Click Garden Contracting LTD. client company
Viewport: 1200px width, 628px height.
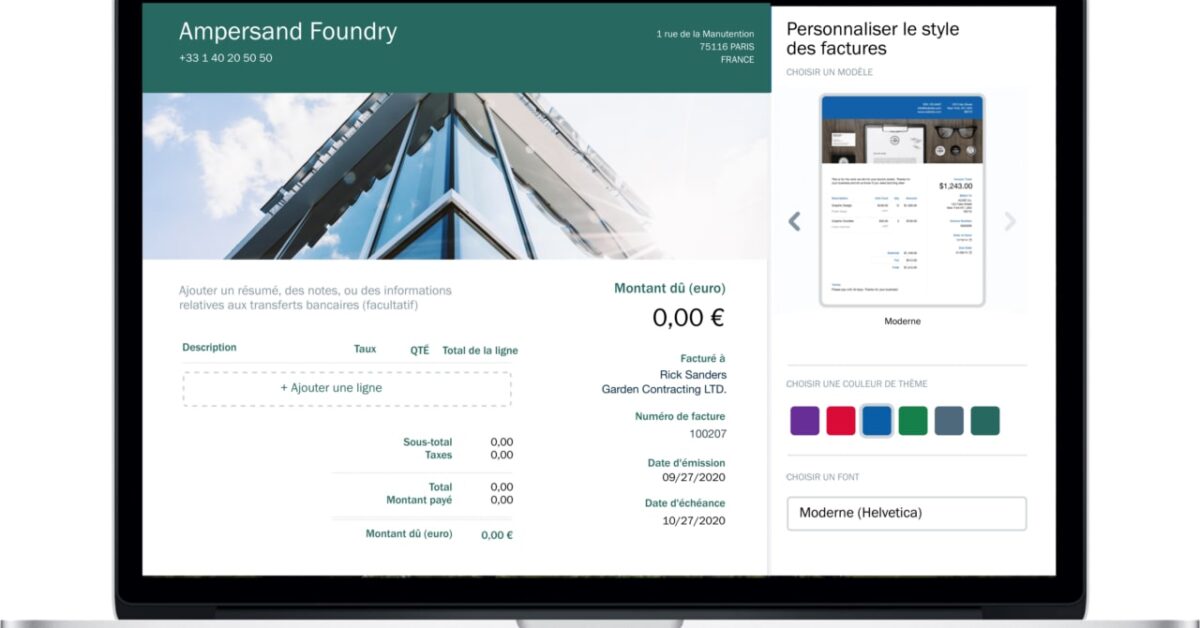664,389
